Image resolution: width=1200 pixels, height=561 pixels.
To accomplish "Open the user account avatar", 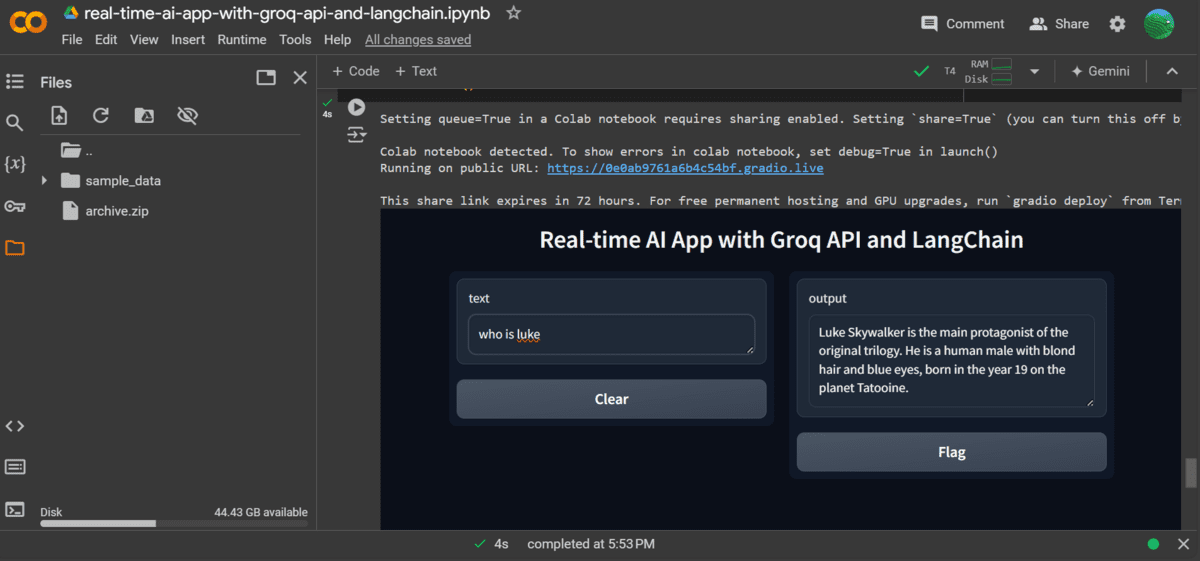I will [1159, 24].
